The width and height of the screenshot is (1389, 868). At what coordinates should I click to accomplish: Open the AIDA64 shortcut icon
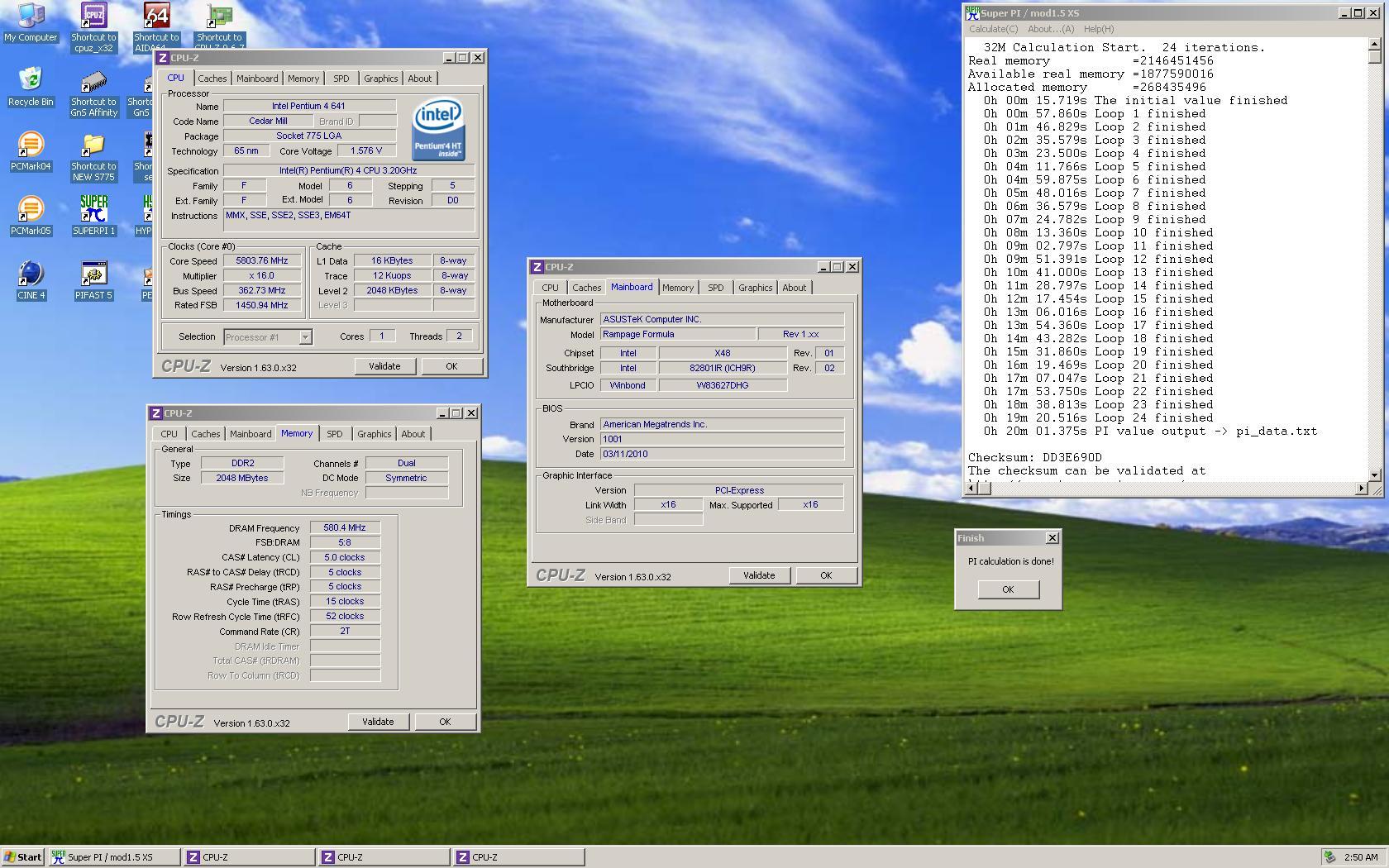[156, 27]
